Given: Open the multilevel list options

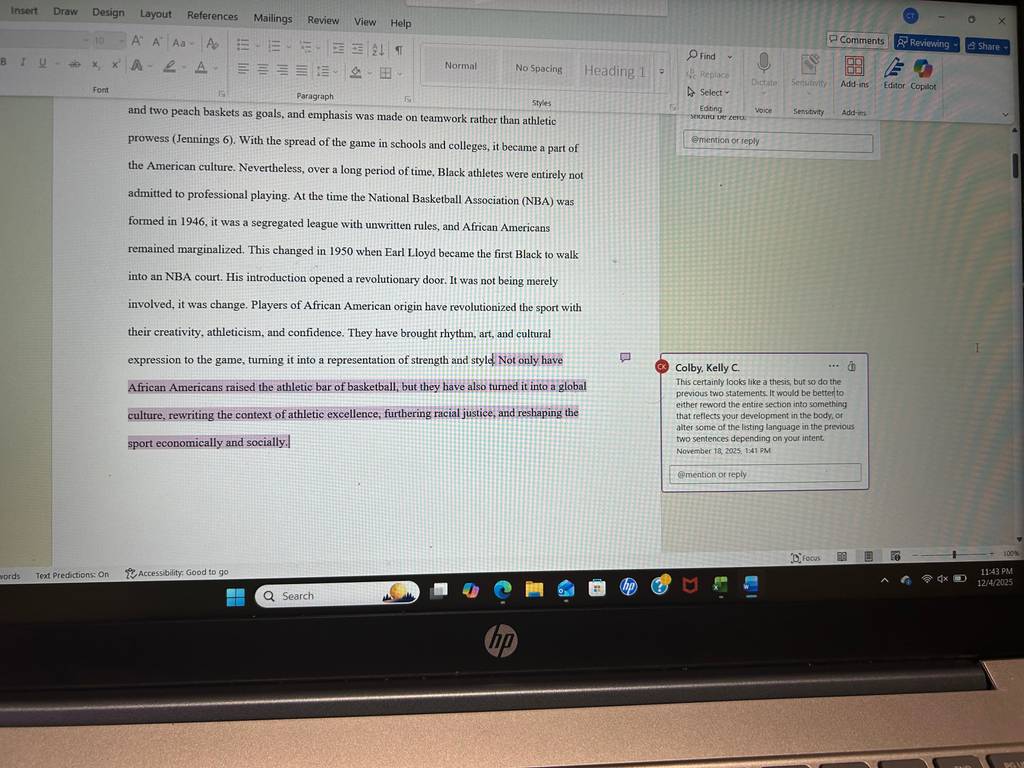Looking at the screenshot, I should pyautogui.click(x=305, y=46).
